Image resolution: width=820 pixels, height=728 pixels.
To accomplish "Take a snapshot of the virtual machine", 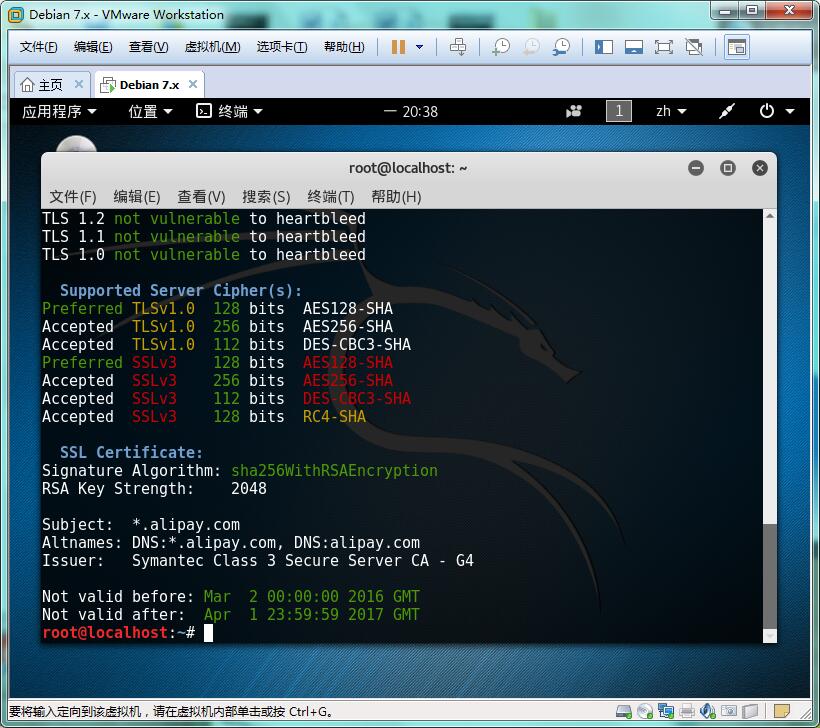I will 501,47.
